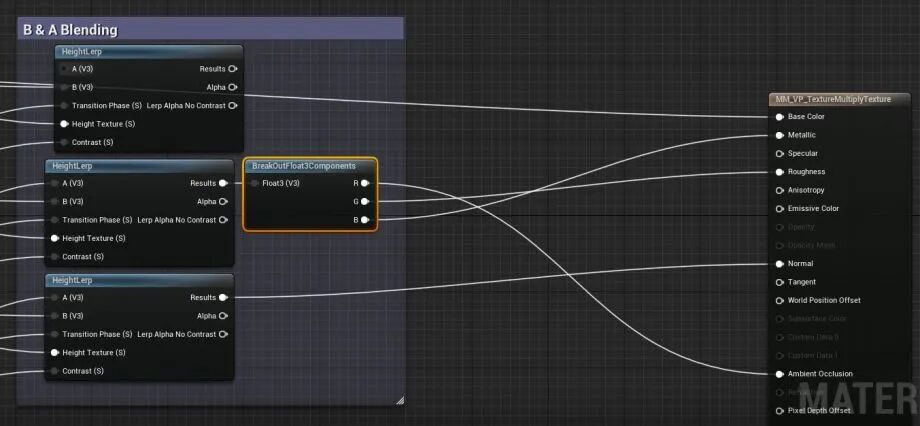Viewport: 920px width, 426px height.
Task: Click Alpha output pin on middle HeightLerp
Action: pos(223,201)
